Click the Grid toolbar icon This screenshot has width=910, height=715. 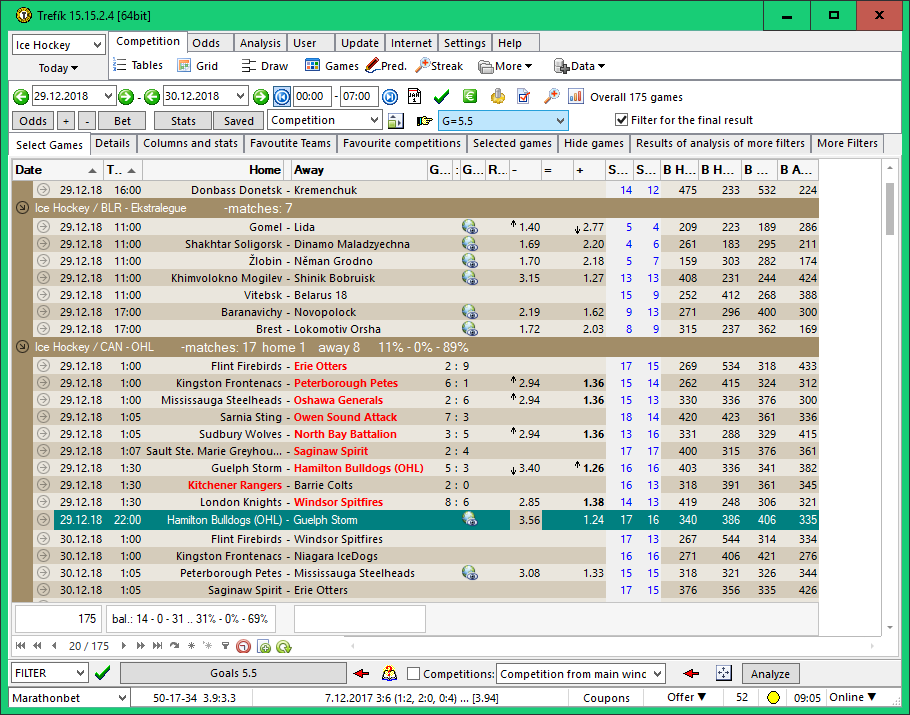click(197, 66)
